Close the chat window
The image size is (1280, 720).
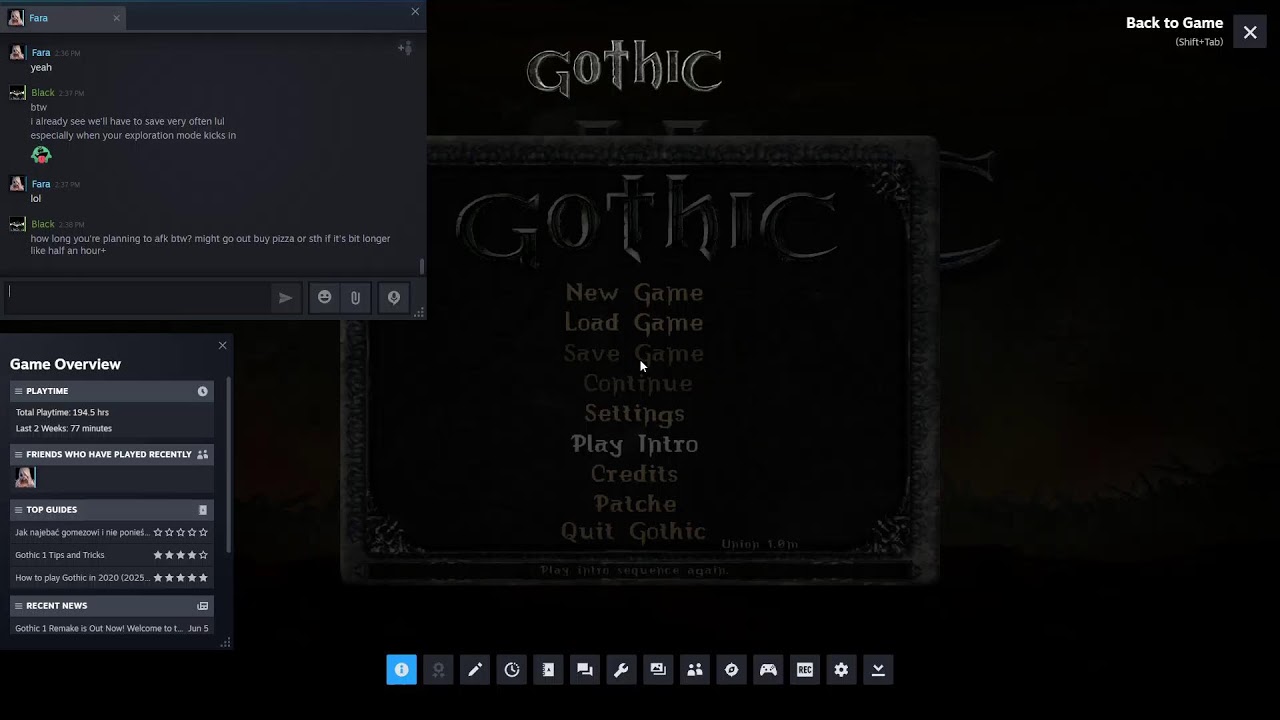click(x=415, y=12)
